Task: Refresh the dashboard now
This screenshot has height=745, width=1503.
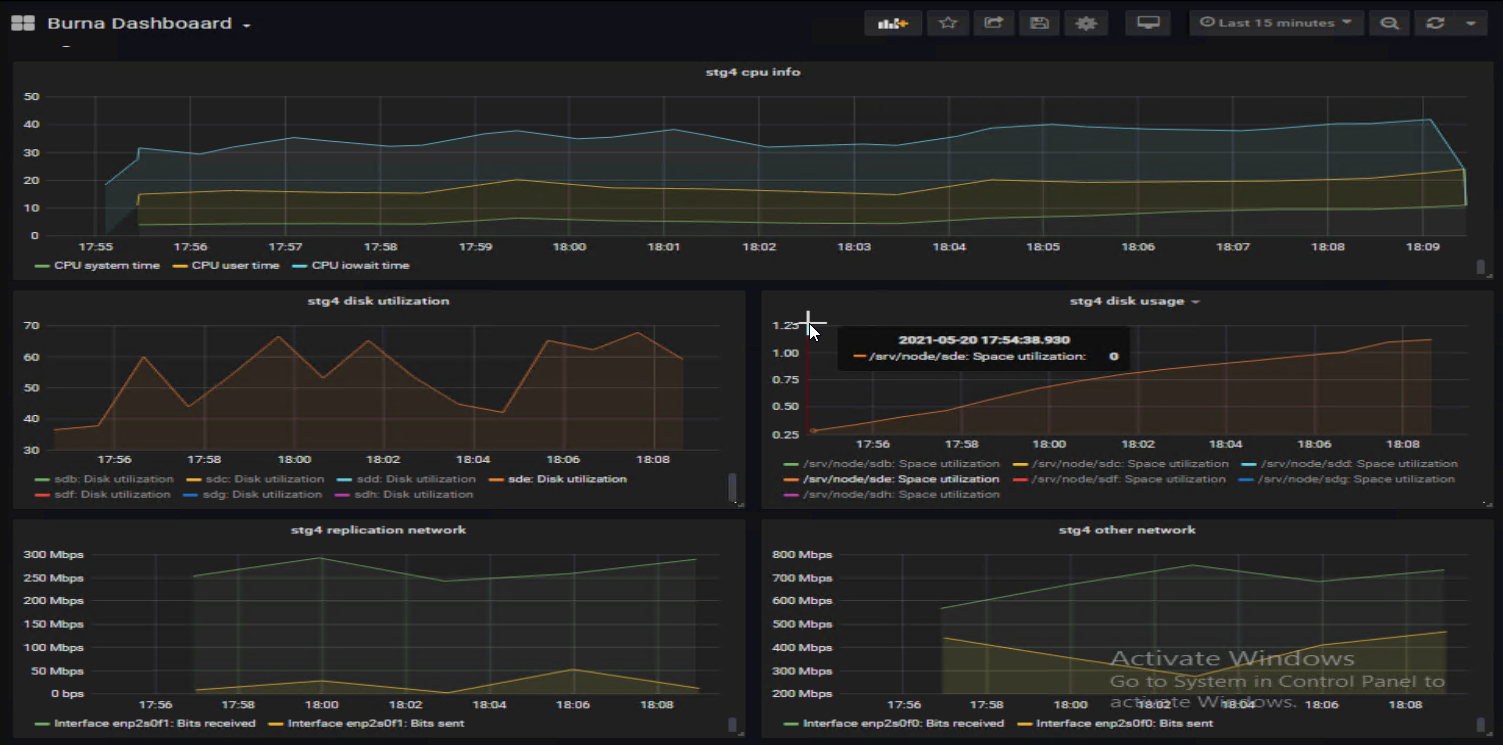Action: click(x=1435, y=23)
